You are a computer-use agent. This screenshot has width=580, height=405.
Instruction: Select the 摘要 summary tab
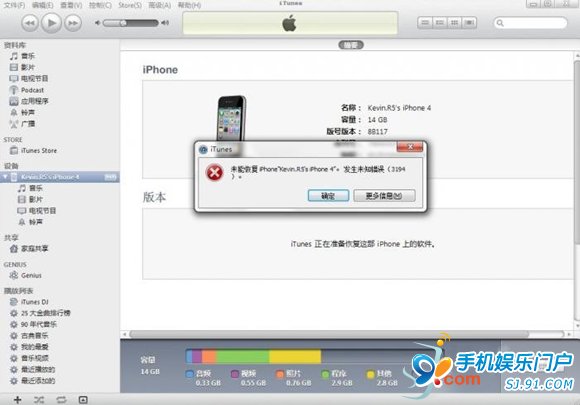(351, 45)
